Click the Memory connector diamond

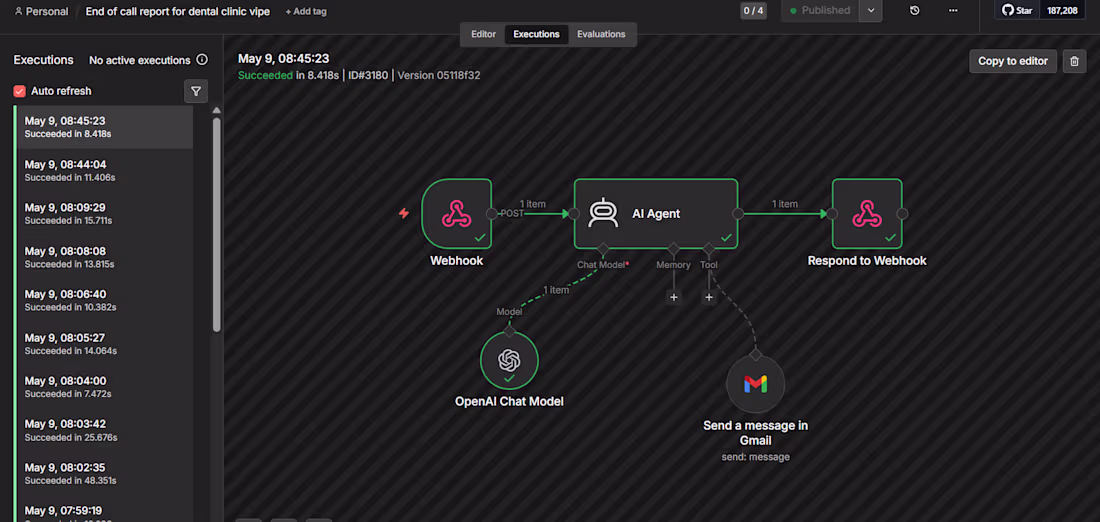(673, 248)
